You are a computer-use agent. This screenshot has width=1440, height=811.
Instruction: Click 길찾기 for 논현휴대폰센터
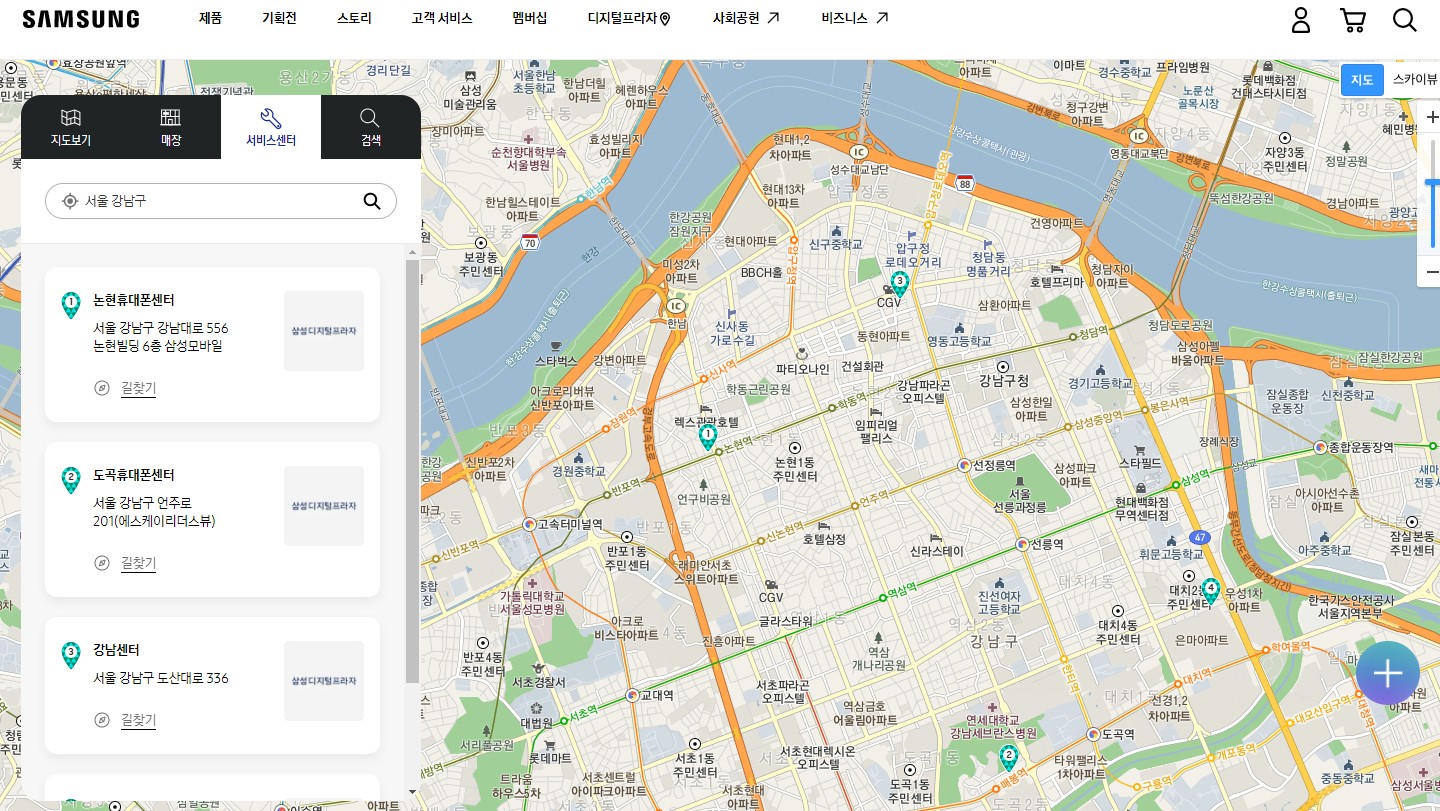click(x=138, y=388)
